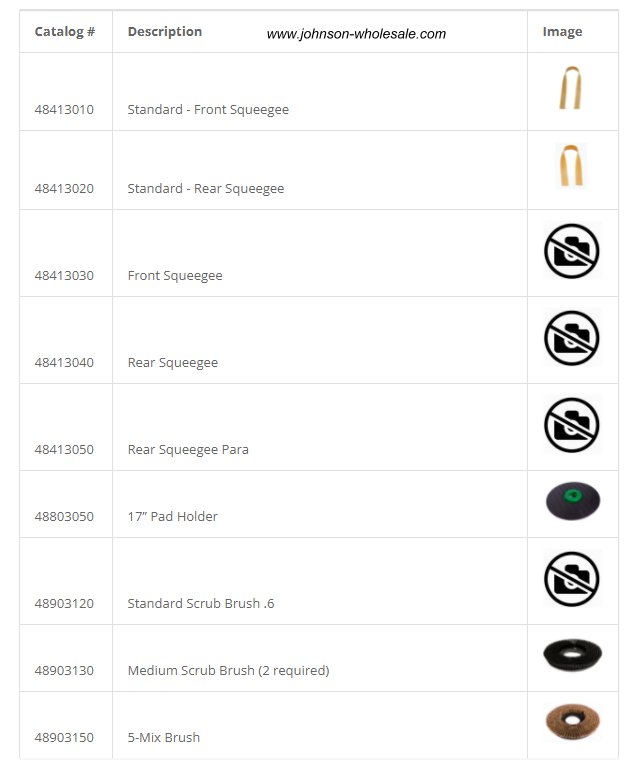Select catalog number 48413020
638x762 pixels.
pyautogui.click(x=64, y=189)
